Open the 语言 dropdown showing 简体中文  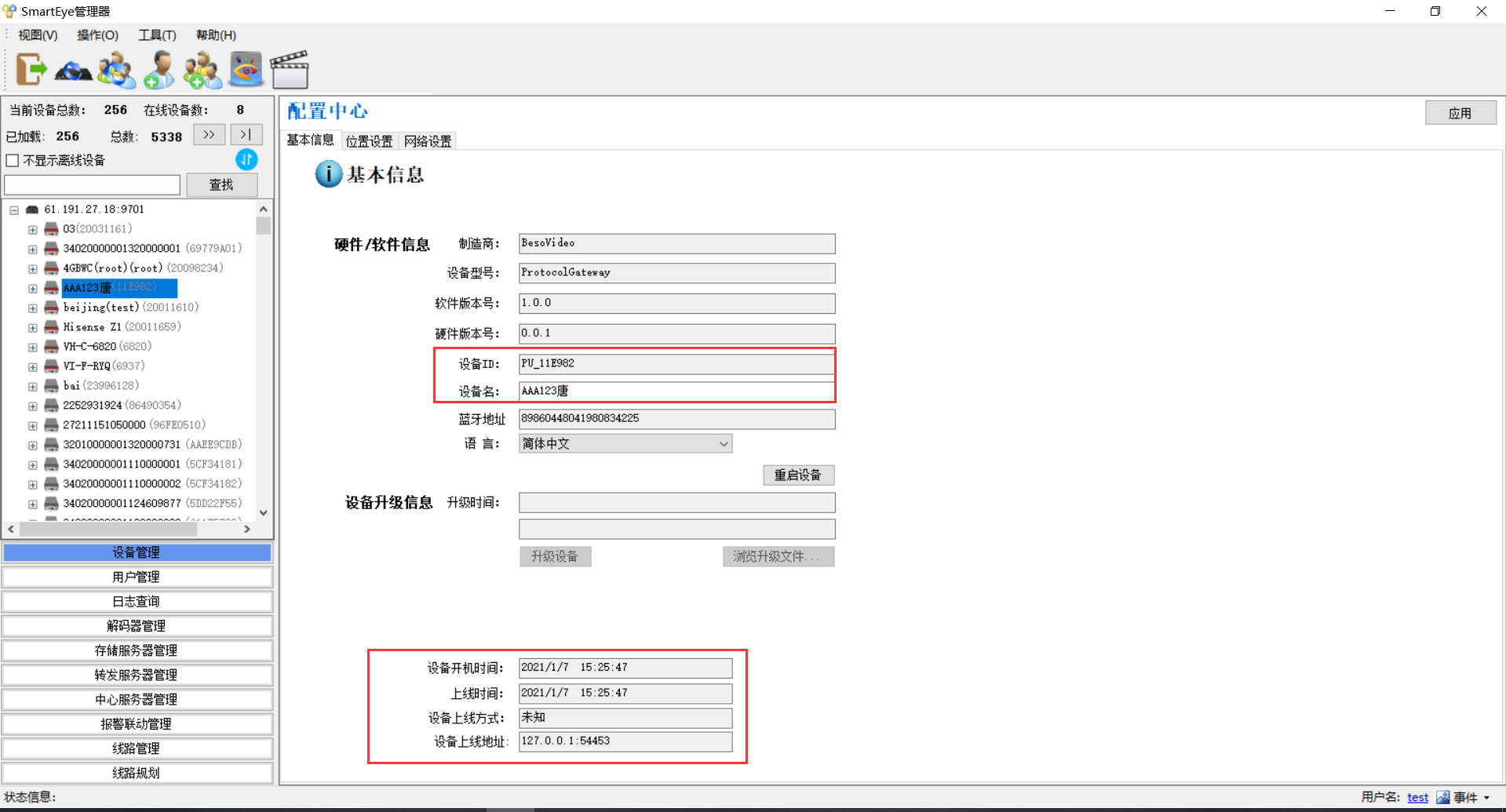(625, 444)
